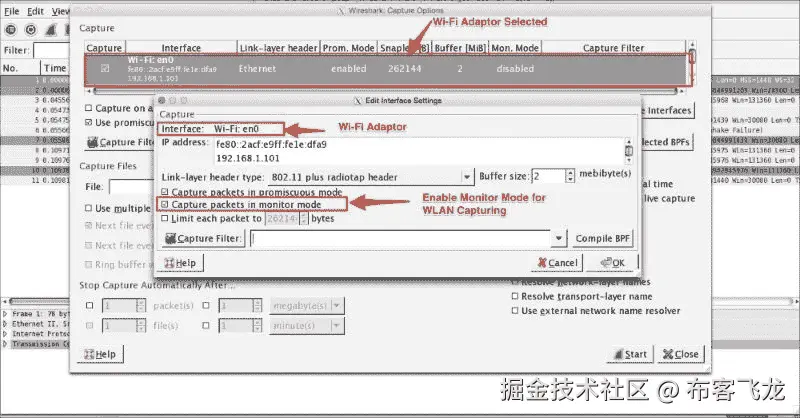Click the interface list horizontal scrollbar
The height and width of the screenshot is (418, 800).
click(386, 91)
